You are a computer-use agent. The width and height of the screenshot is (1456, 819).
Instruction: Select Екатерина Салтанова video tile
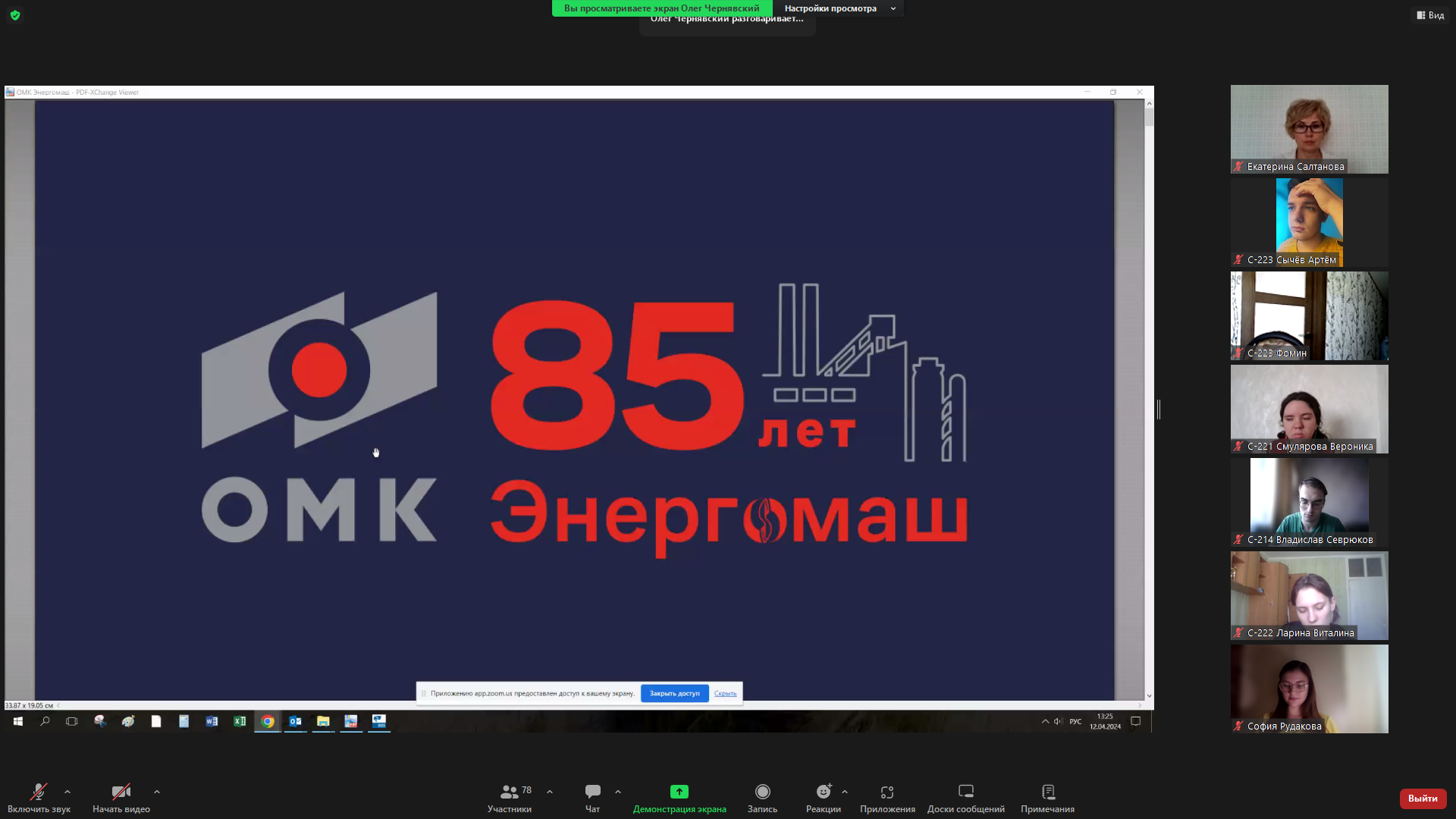click(x=1309, y=129)
